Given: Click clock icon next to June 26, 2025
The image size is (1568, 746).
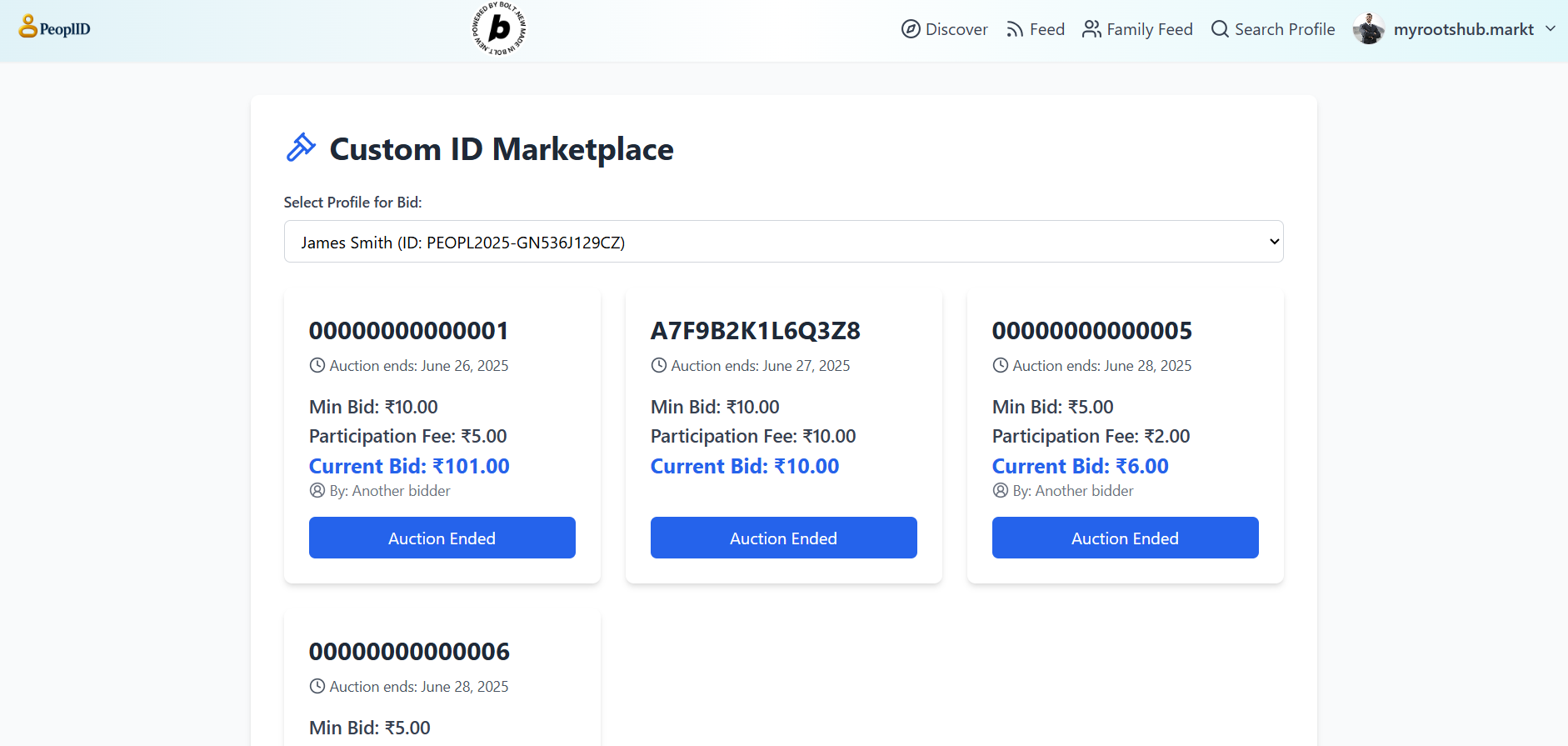Looking at the screenshot, I should pos(317,365).
